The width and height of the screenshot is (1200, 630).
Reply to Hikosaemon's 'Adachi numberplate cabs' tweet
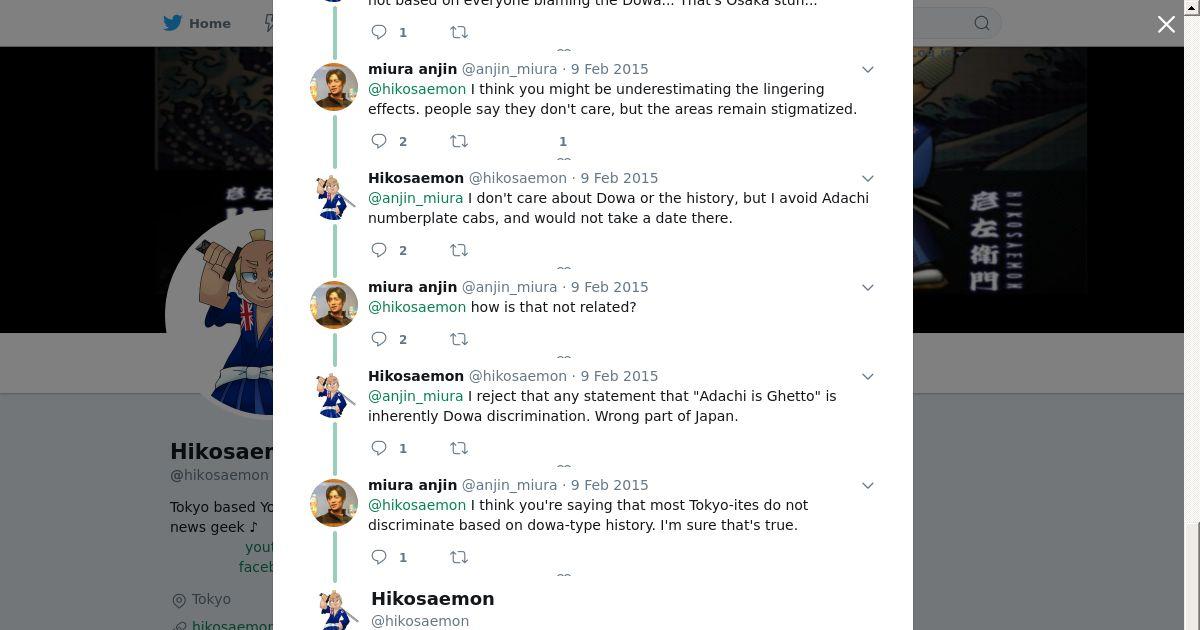pos(380,250)
